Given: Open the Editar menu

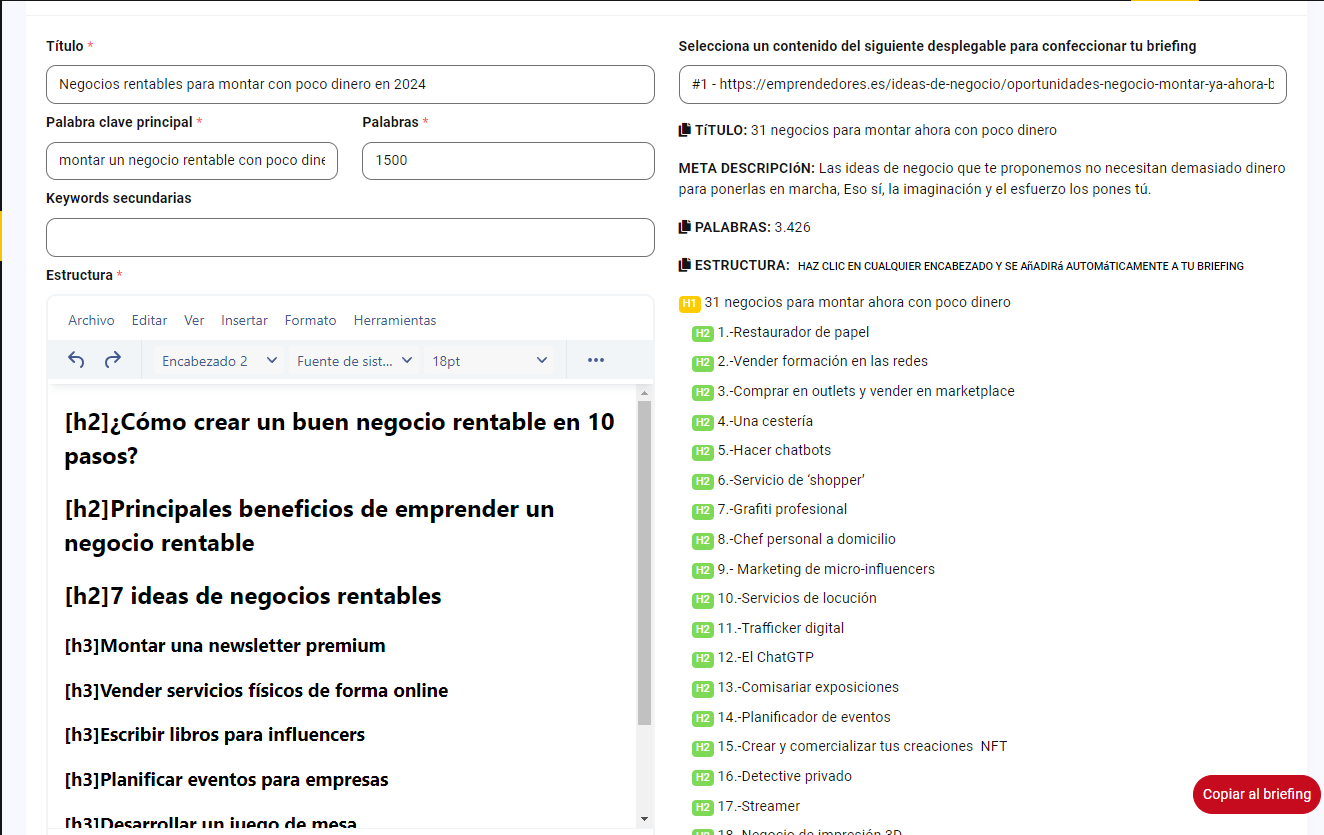Looking at the screenshot, I should (x=150, y=320).
